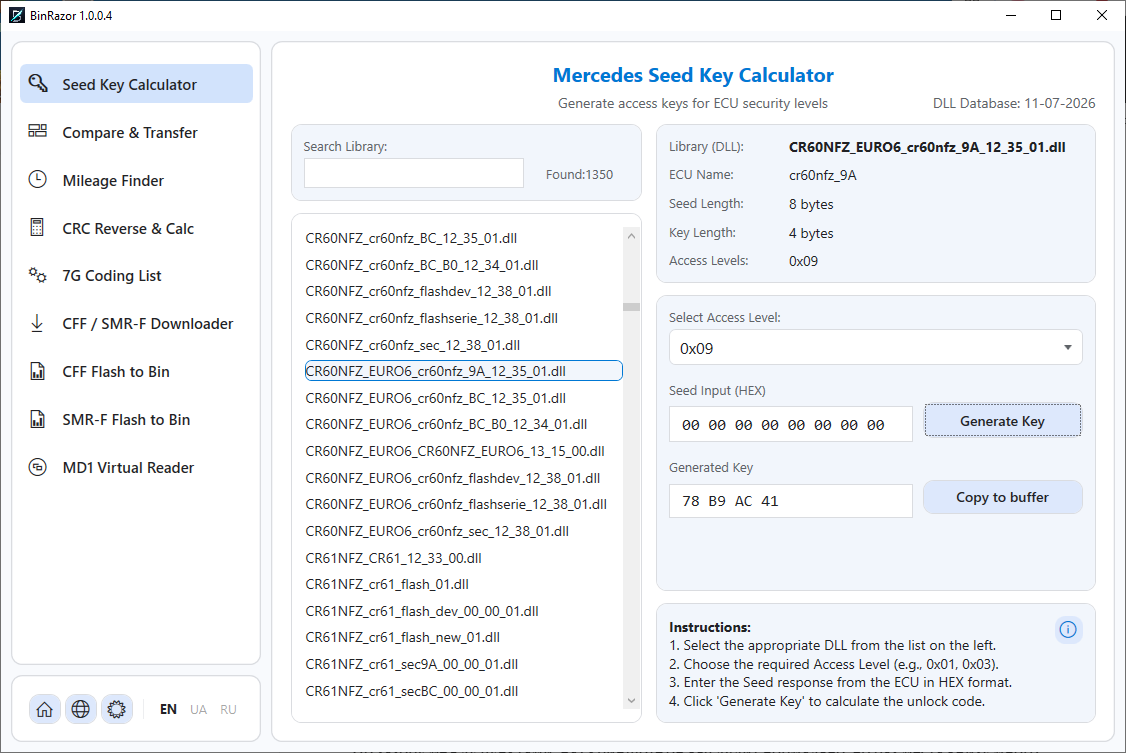Click the DLL list scroll down arrow
This screenshot has height=753, width=1126.
pyautogui.click(x=631, y=701)
